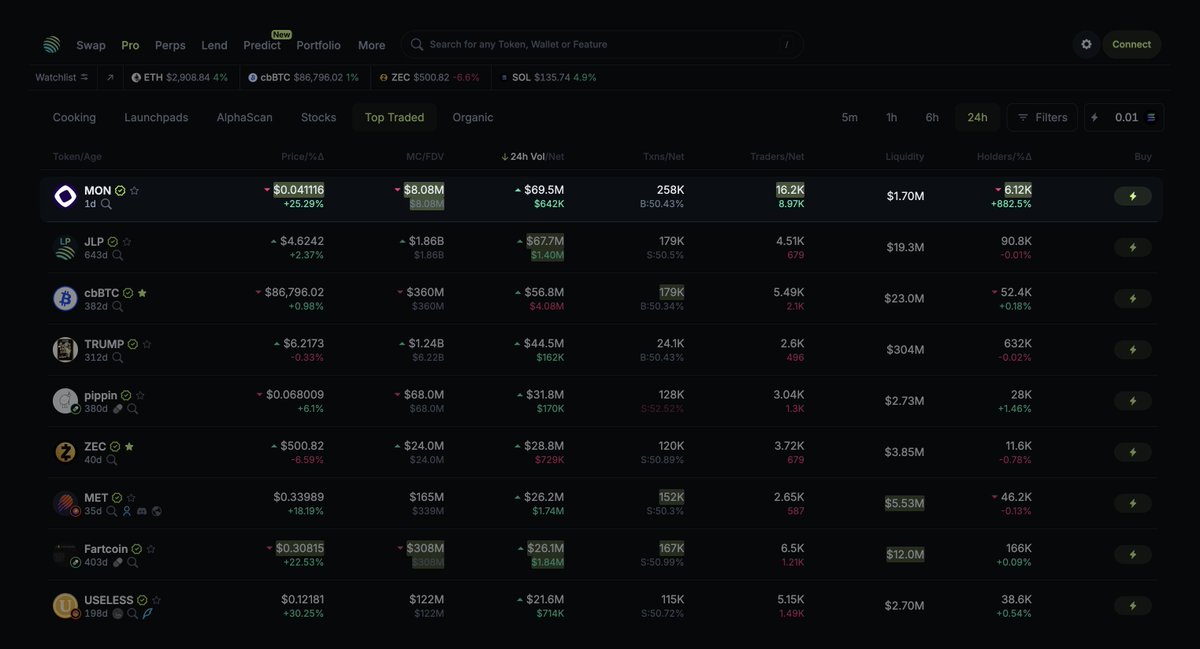
Task: Select the 5m timeframe
Action: click(x=849, y=117)
